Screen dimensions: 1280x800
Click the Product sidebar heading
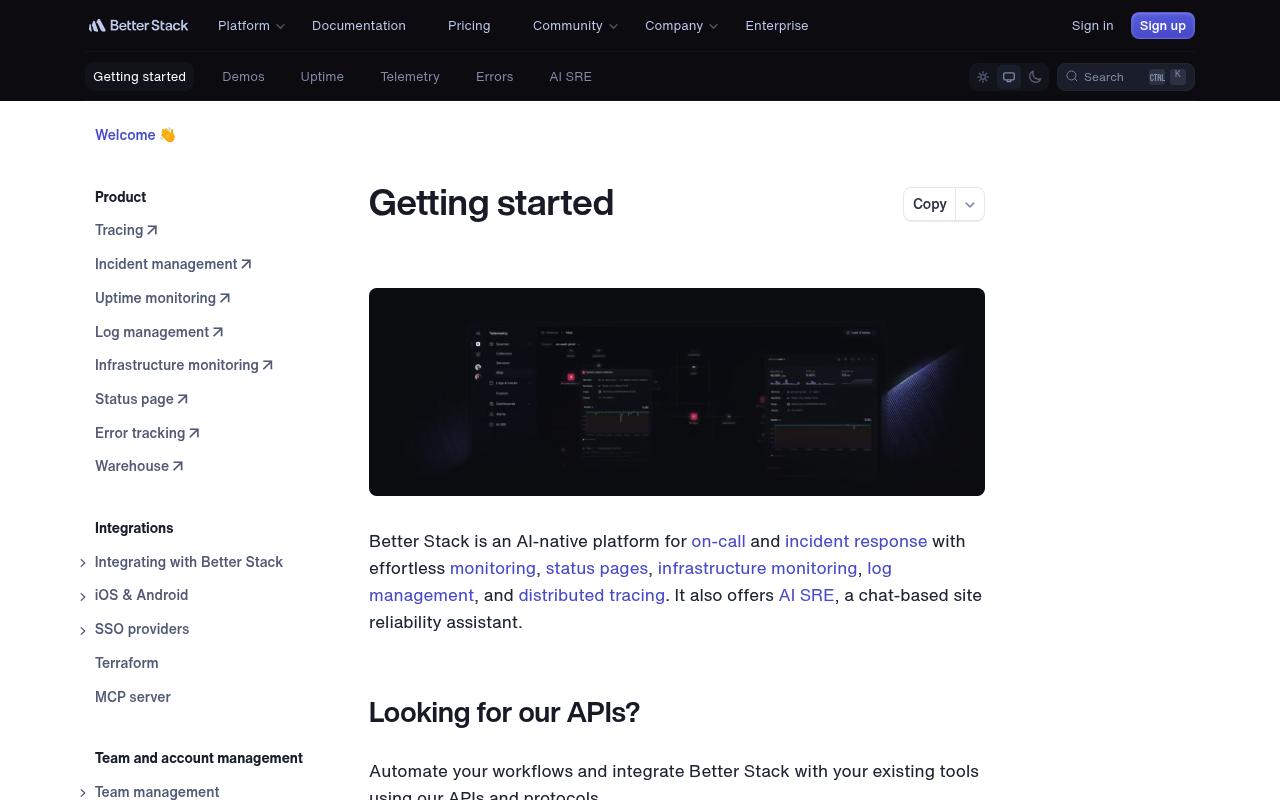(x=121, y=197)
